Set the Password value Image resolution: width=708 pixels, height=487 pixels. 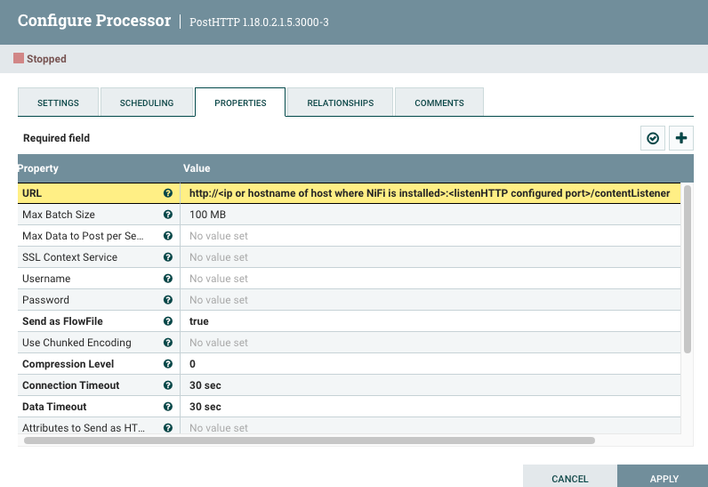tap(430, 300)
